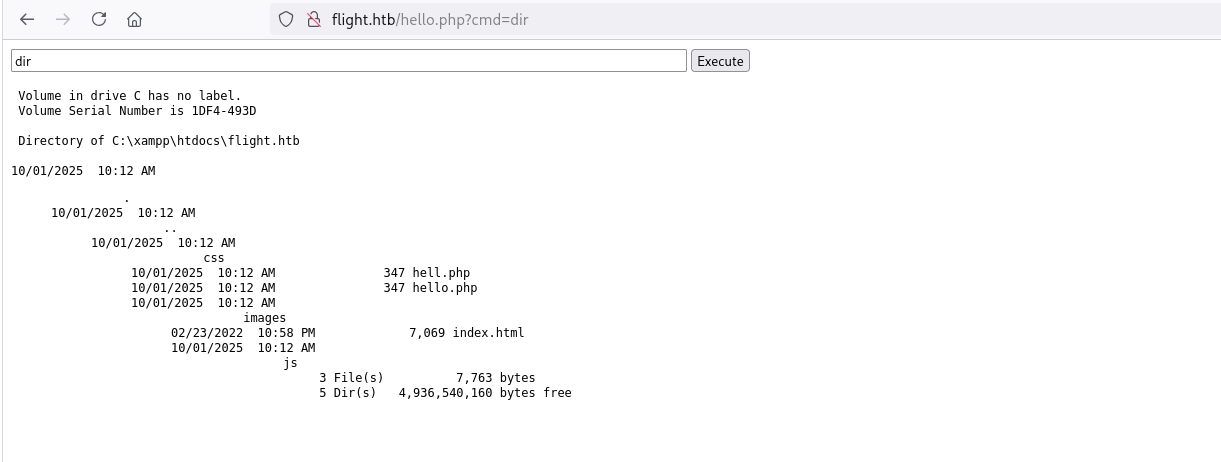
Task: Show the insecure connection padlock info
Action: 313,19
